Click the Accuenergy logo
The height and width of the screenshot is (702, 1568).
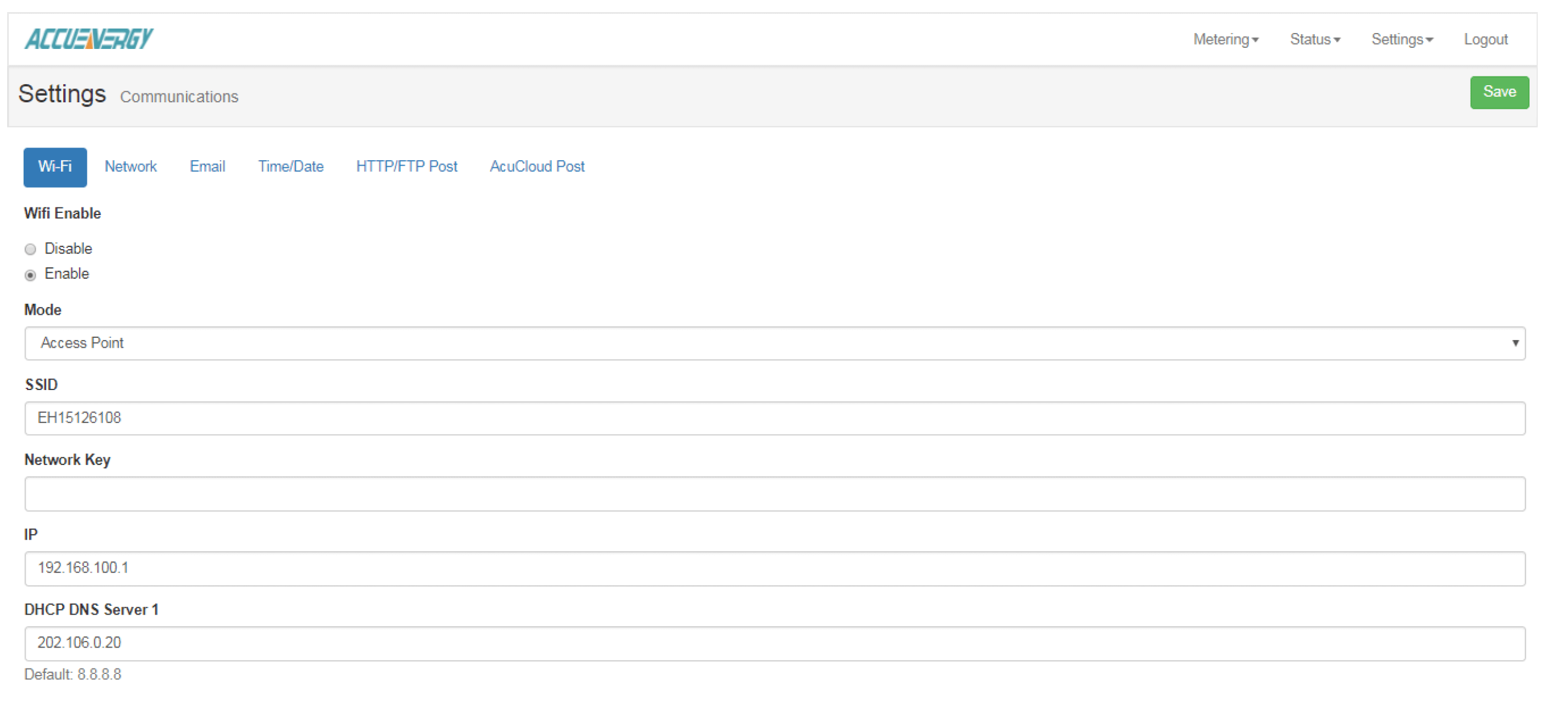[x=89, y=39]
